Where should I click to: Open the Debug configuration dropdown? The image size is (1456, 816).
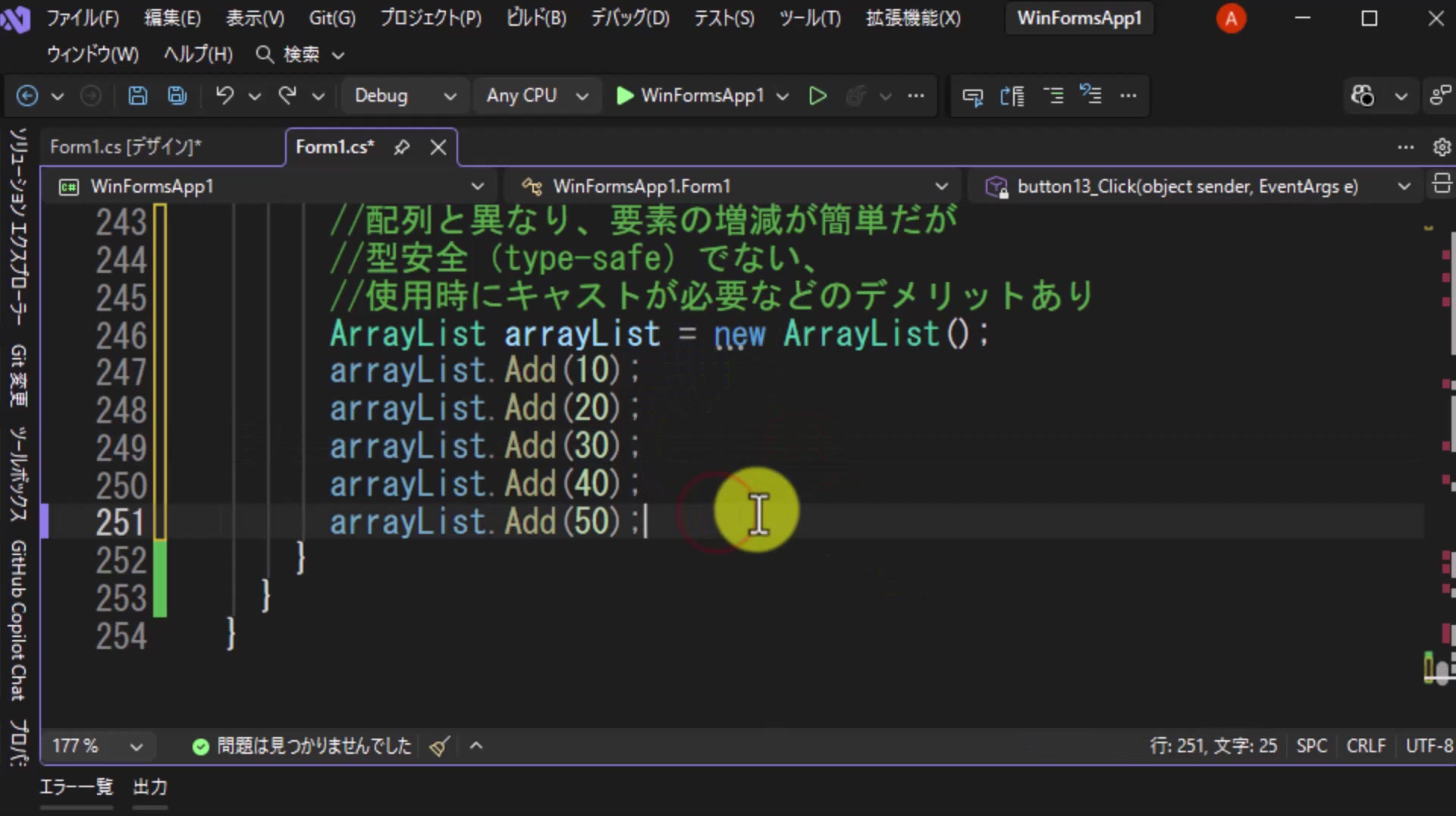click(405, 96)
